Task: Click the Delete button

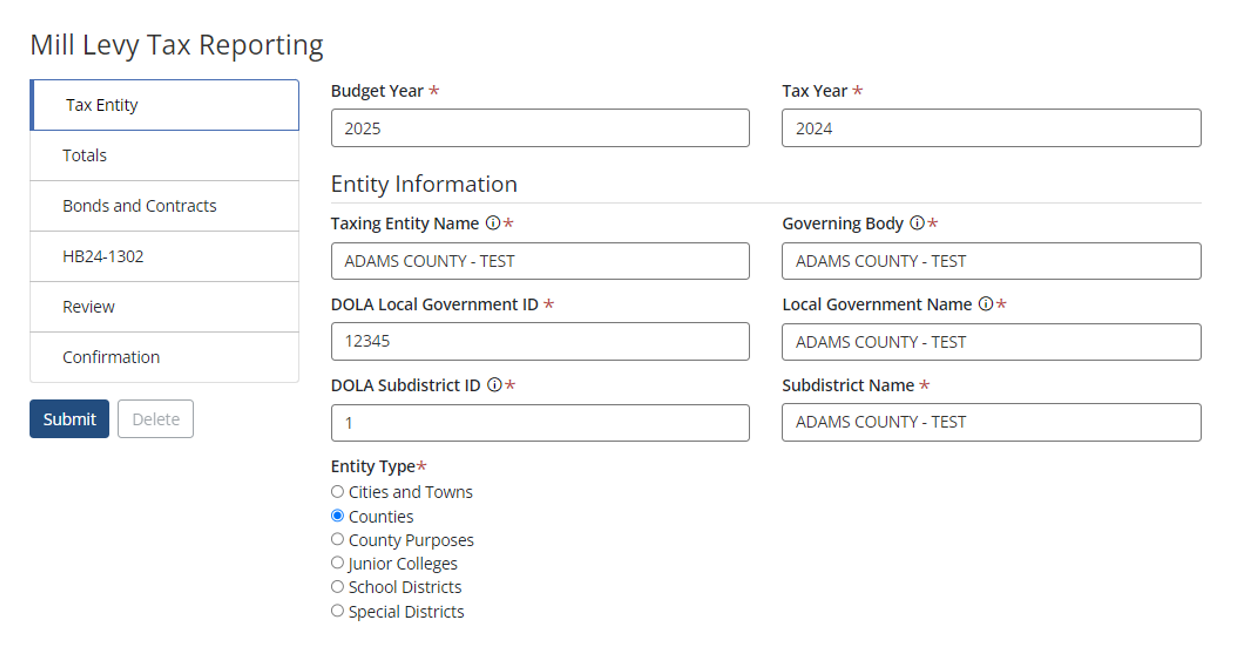Action: pos(155,419)
